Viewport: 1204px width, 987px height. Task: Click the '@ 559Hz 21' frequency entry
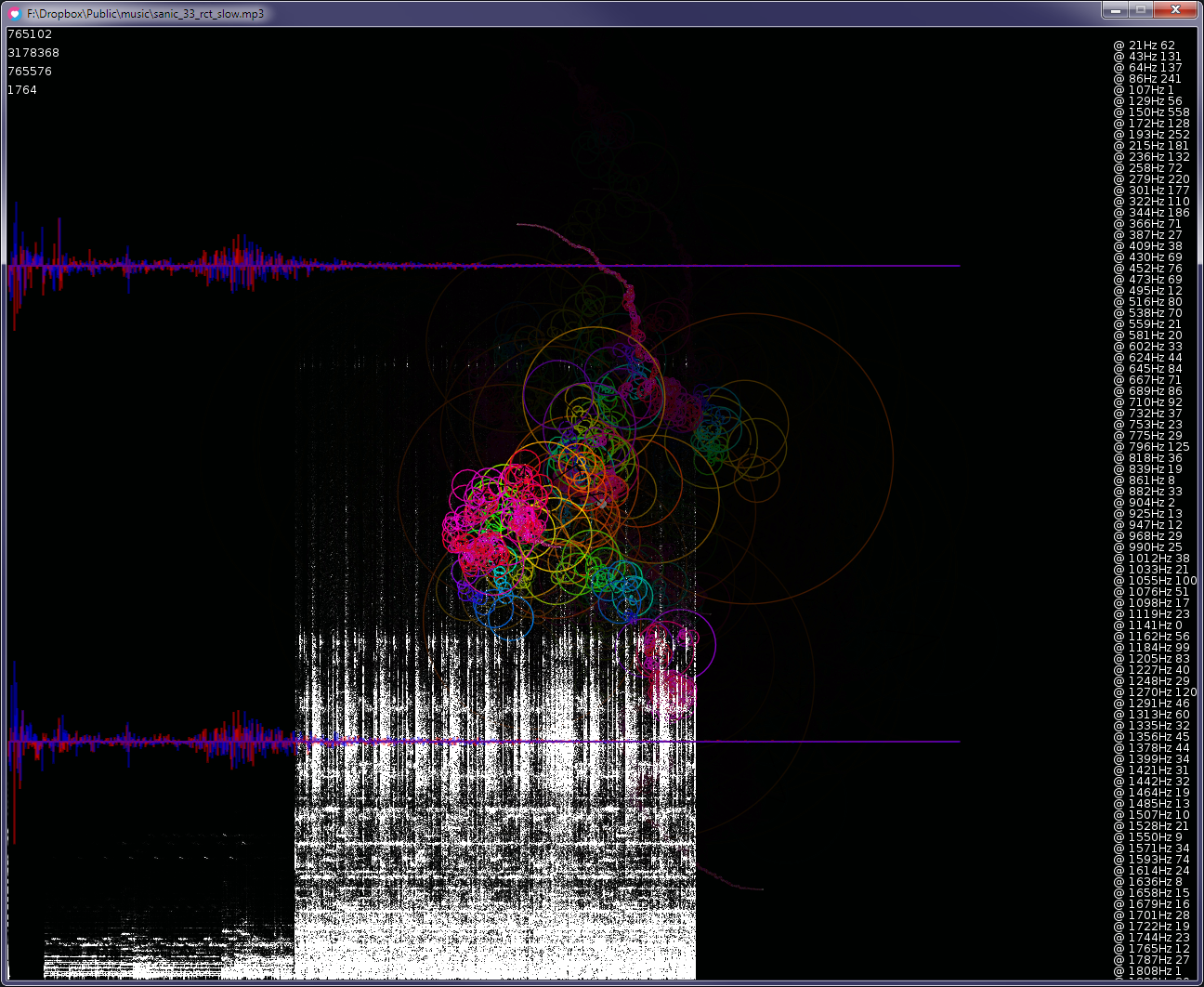pos(1148,324)
